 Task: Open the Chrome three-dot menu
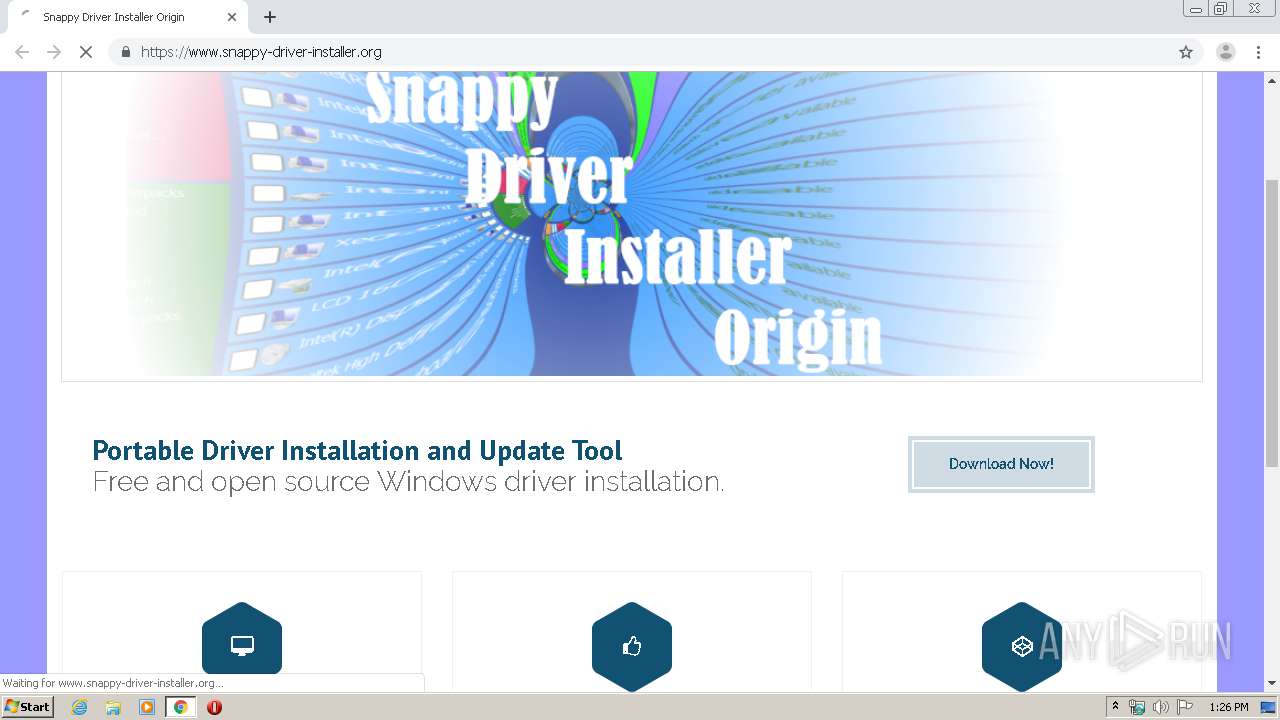click(x=1258, y=52)
